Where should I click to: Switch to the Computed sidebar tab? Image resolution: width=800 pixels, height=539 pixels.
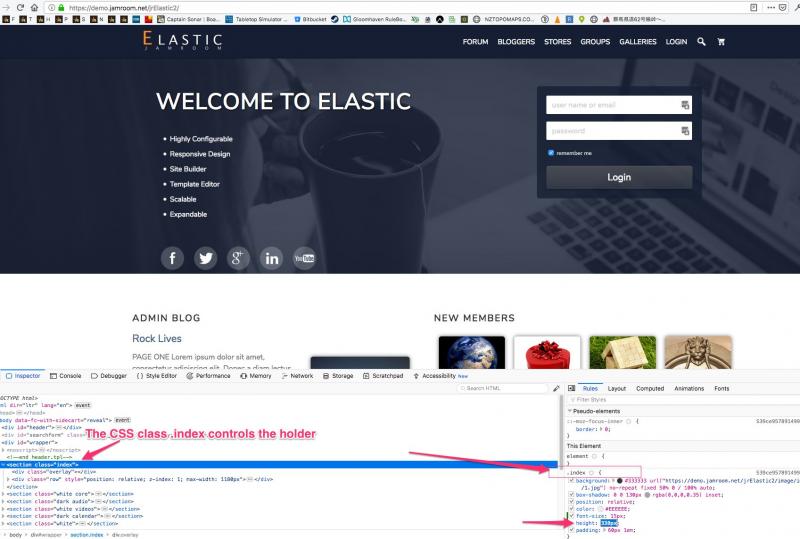point(650,388)
